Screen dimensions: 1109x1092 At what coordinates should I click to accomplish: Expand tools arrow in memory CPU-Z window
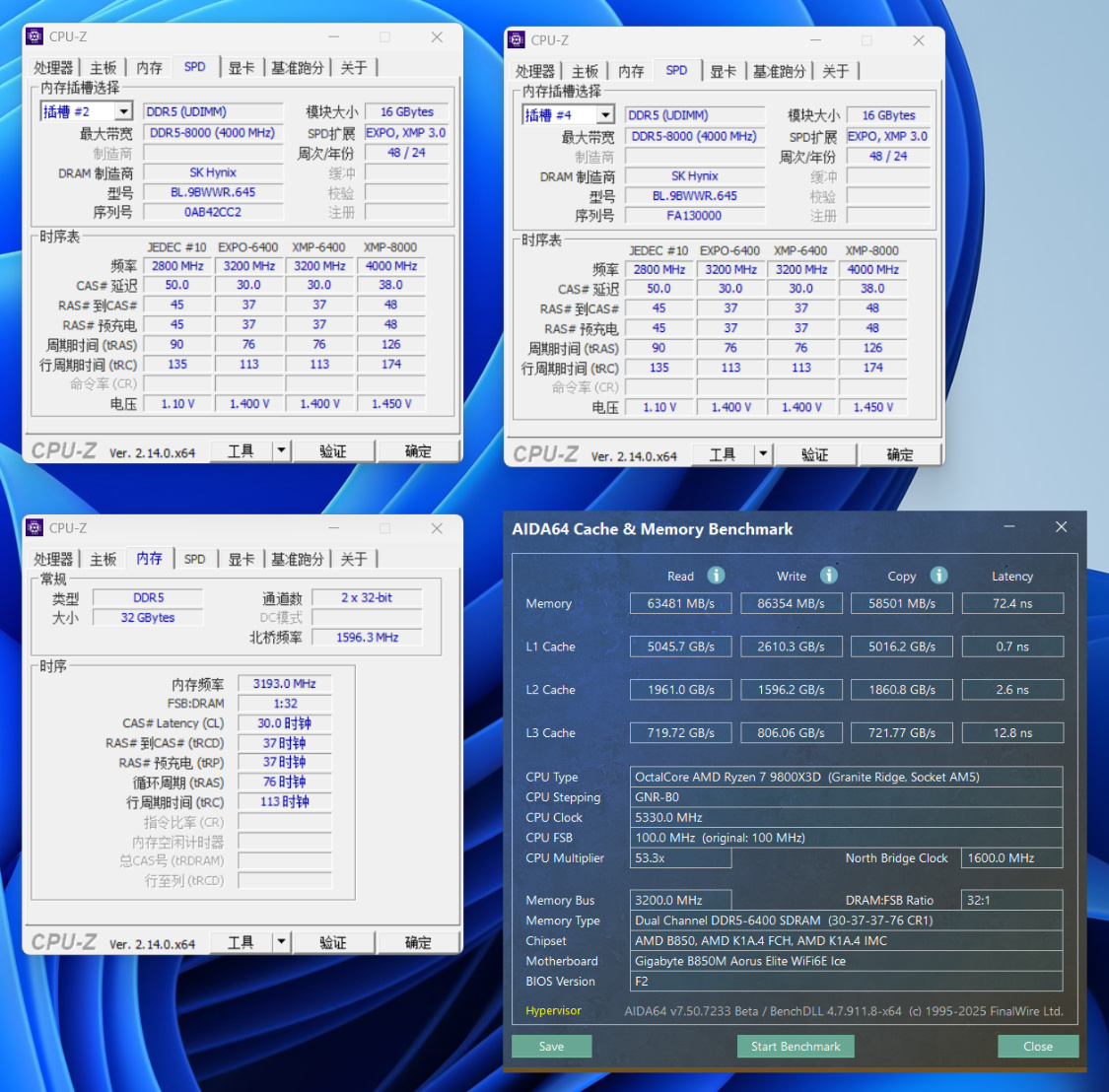point(282,942)
